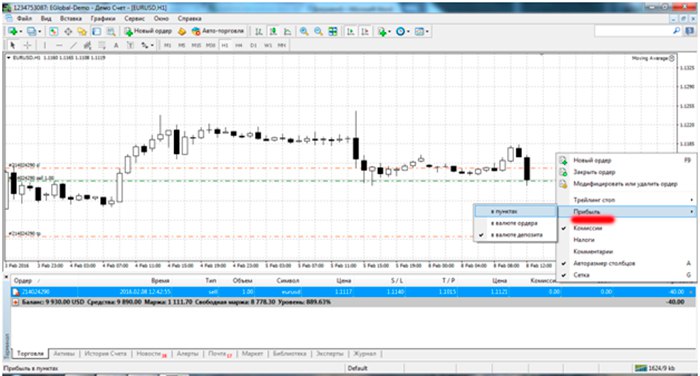
Task: Click the Default profile status bar entry
Action: pyautogui.click(x=358, y=368)
